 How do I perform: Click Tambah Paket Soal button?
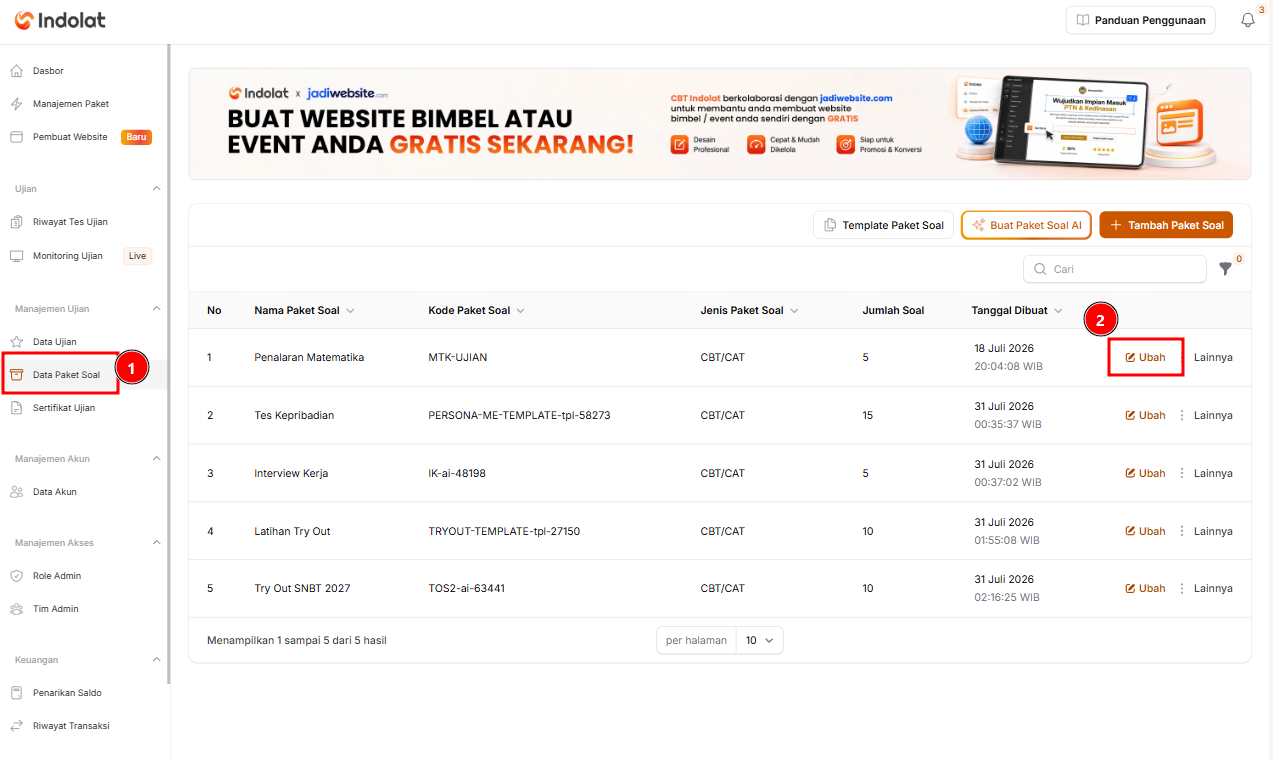click(x=1166, y=225)
